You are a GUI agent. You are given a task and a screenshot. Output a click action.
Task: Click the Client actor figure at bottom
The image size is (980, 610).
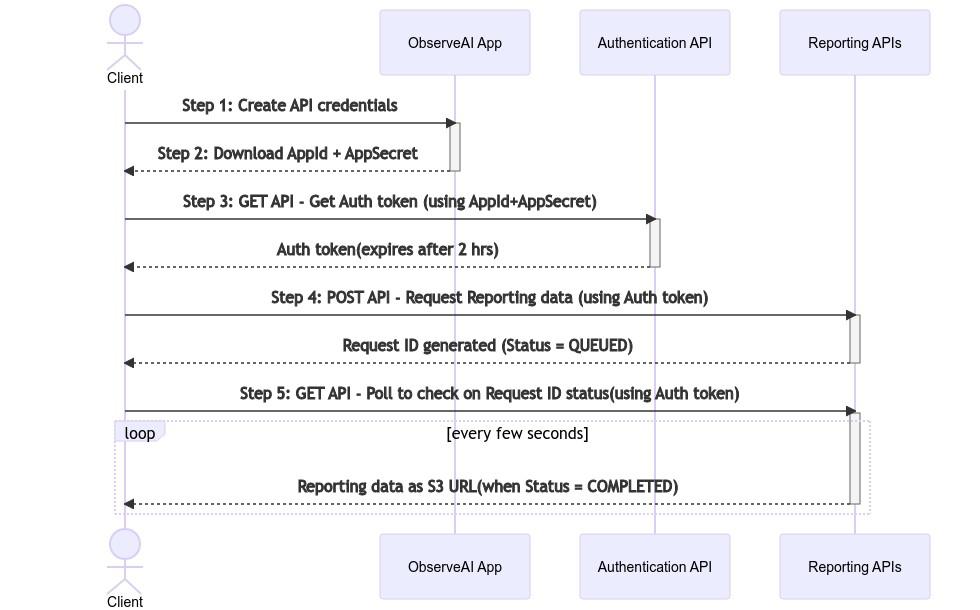coord(125,563)
